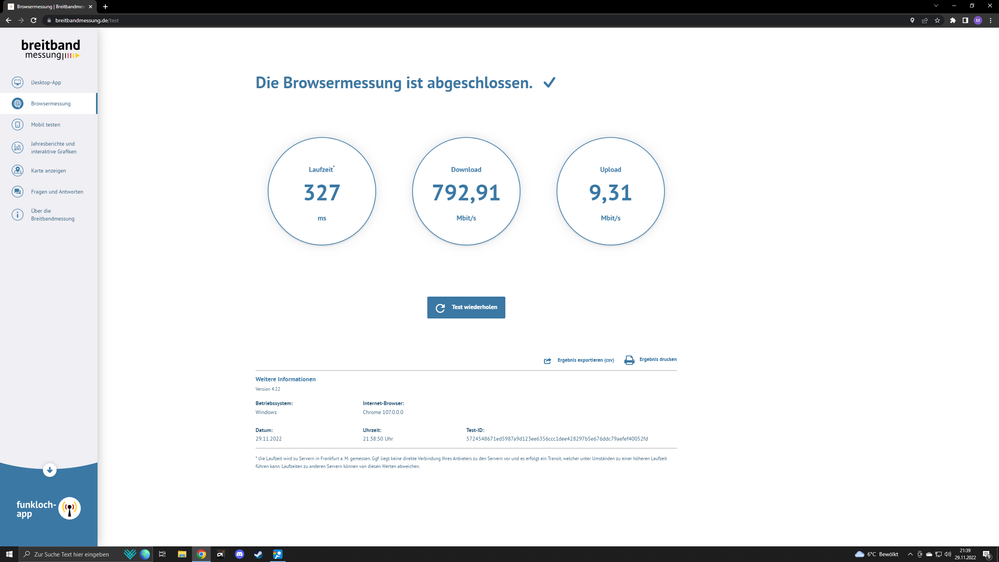Click the breitbandmessung logo
The height and width of the screenshot is (562, 999).
[x=50, y=49]
